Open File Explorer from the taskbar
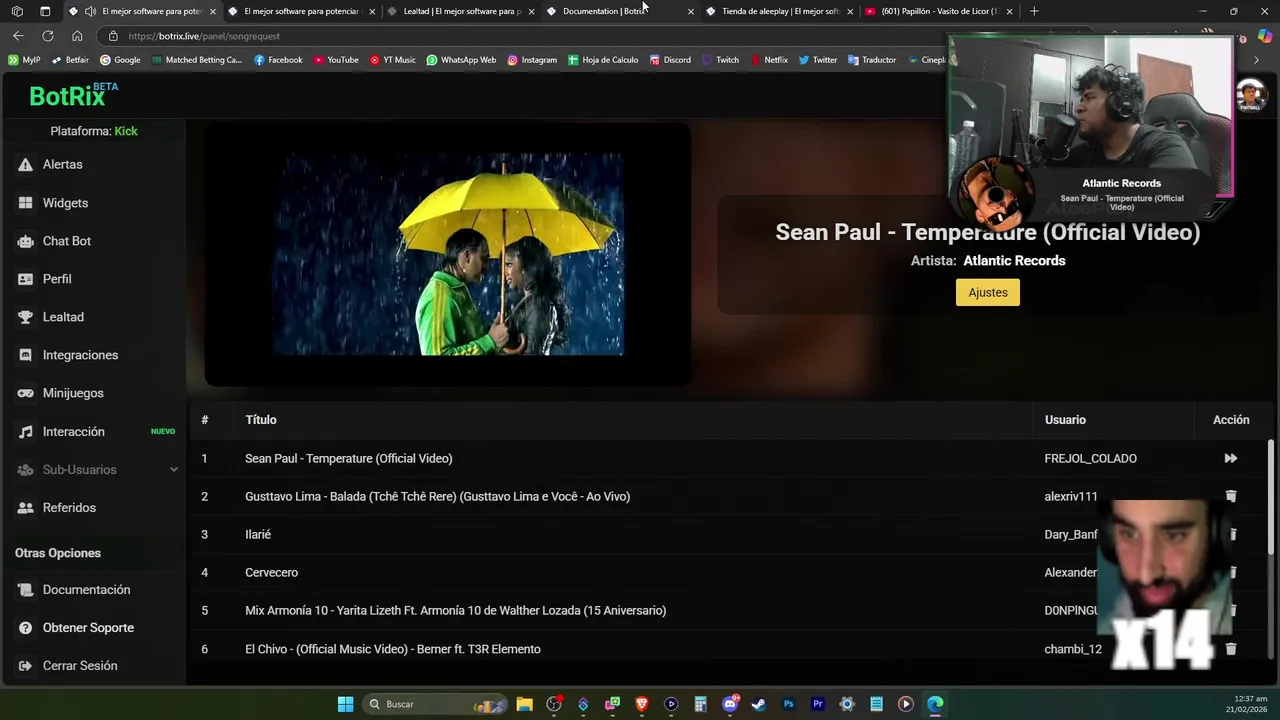The image size is (1280, 720). tap(524, 704)
